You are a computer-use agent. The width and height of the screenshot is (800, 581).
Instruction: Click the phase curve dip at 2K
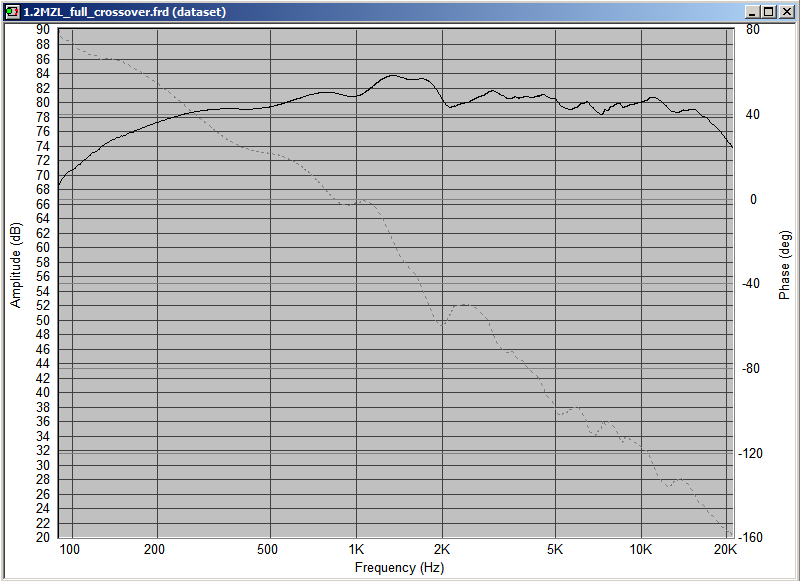point(442,324)
